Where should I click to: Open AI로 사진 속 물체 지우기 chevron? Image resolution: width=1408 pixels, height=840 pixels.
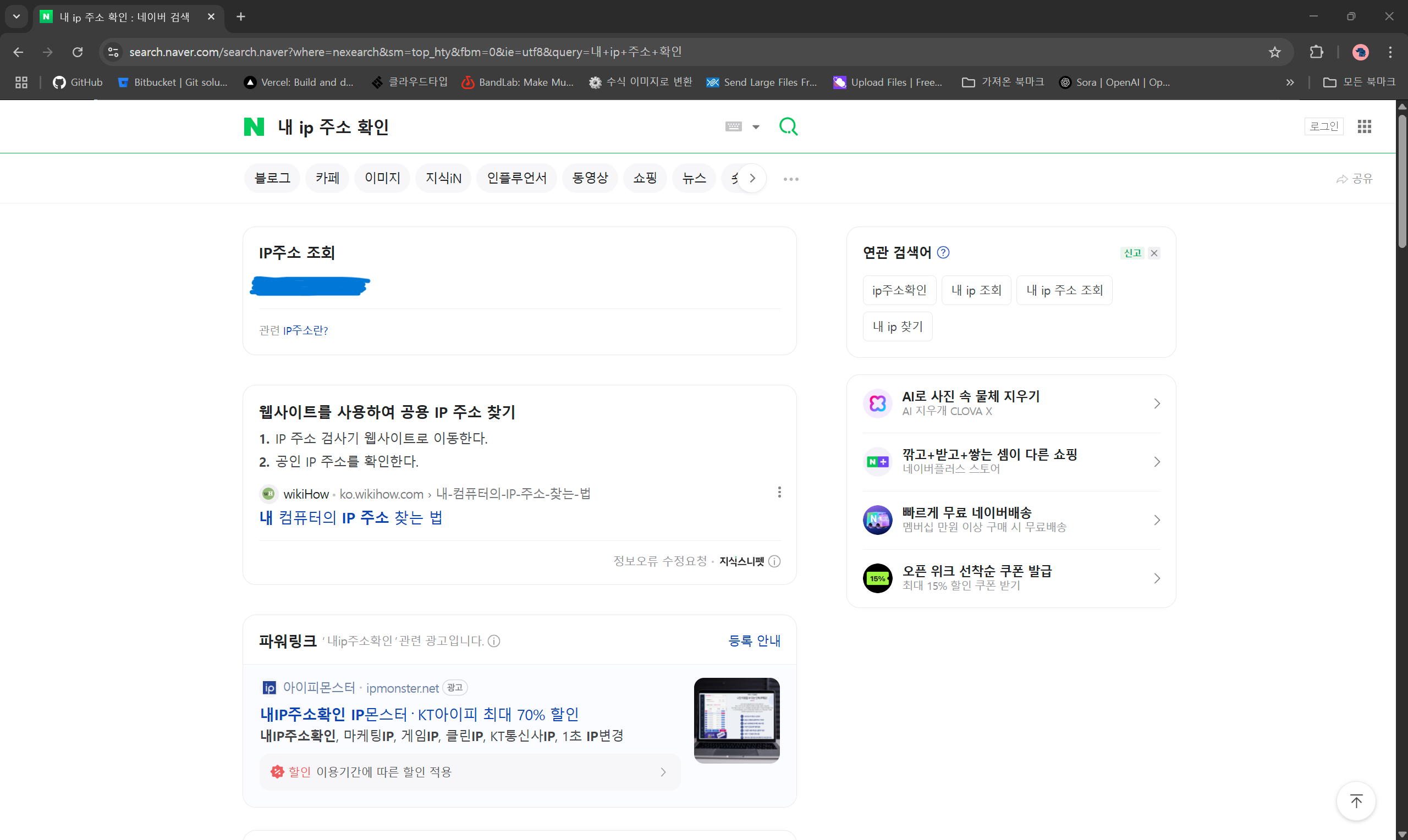pos(1157,404)
